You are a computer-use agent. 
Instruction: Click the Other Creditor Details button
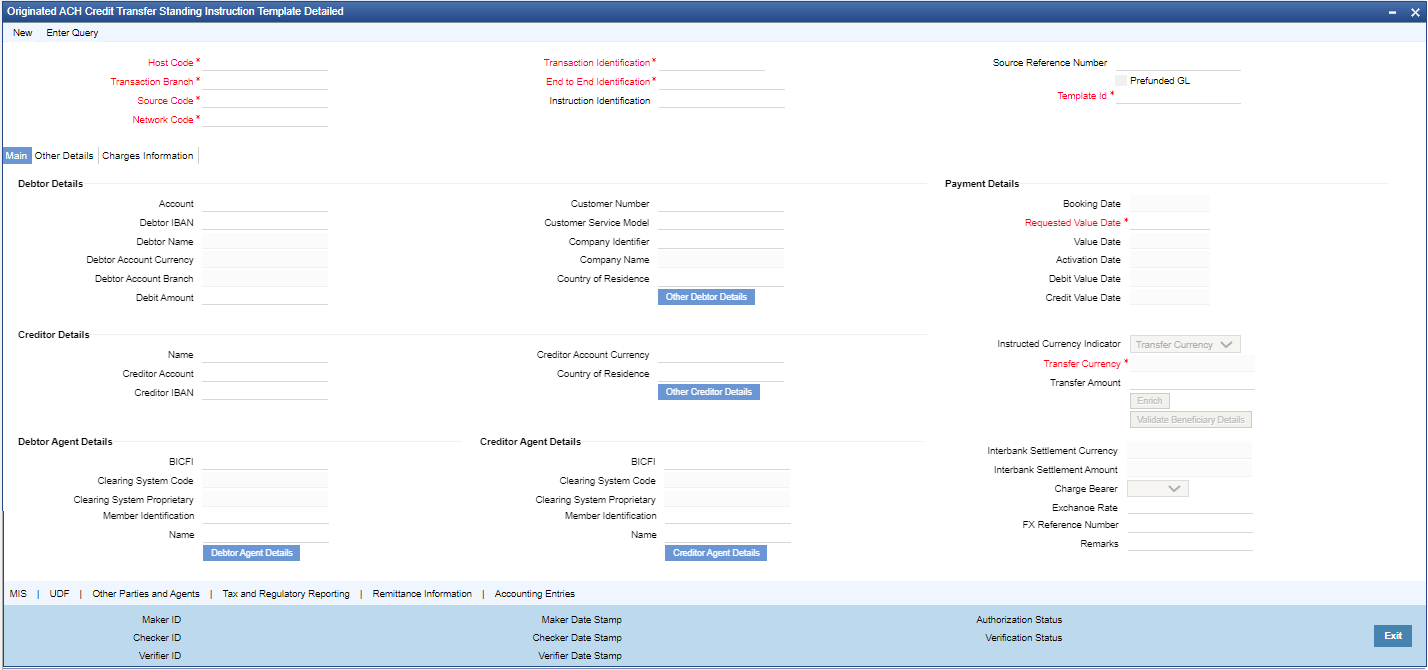tap(709, 392)
